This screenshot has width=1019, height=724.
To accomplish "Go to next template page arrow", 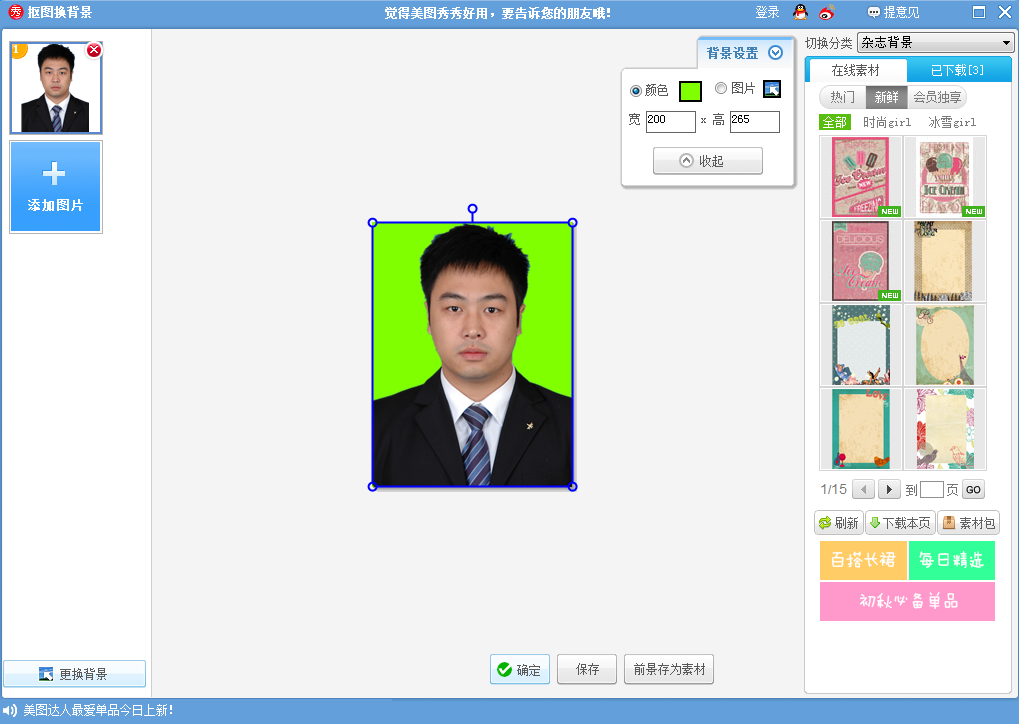I will [889, 489].
